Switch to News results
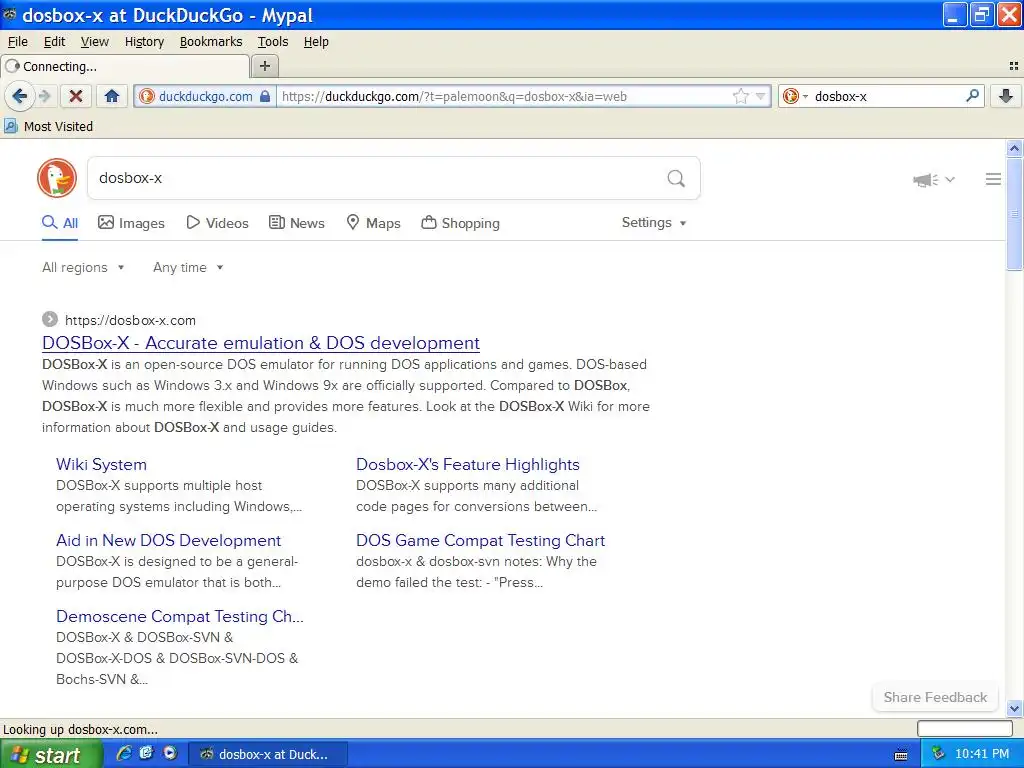1024x768 pixels. [x=296, y=223]
